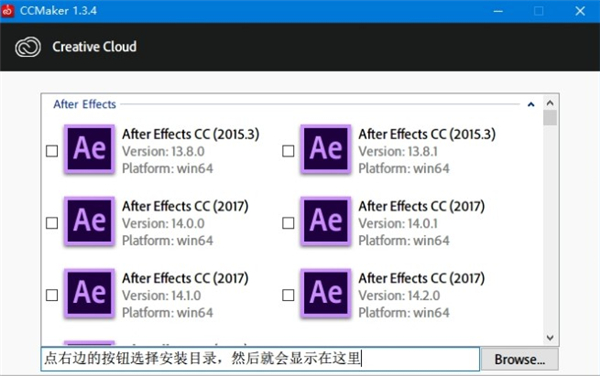Collapse the After Effects group chevron
The height and width of the screenshot is (376, 600).
pyautogui.click(x=531, y=104)
